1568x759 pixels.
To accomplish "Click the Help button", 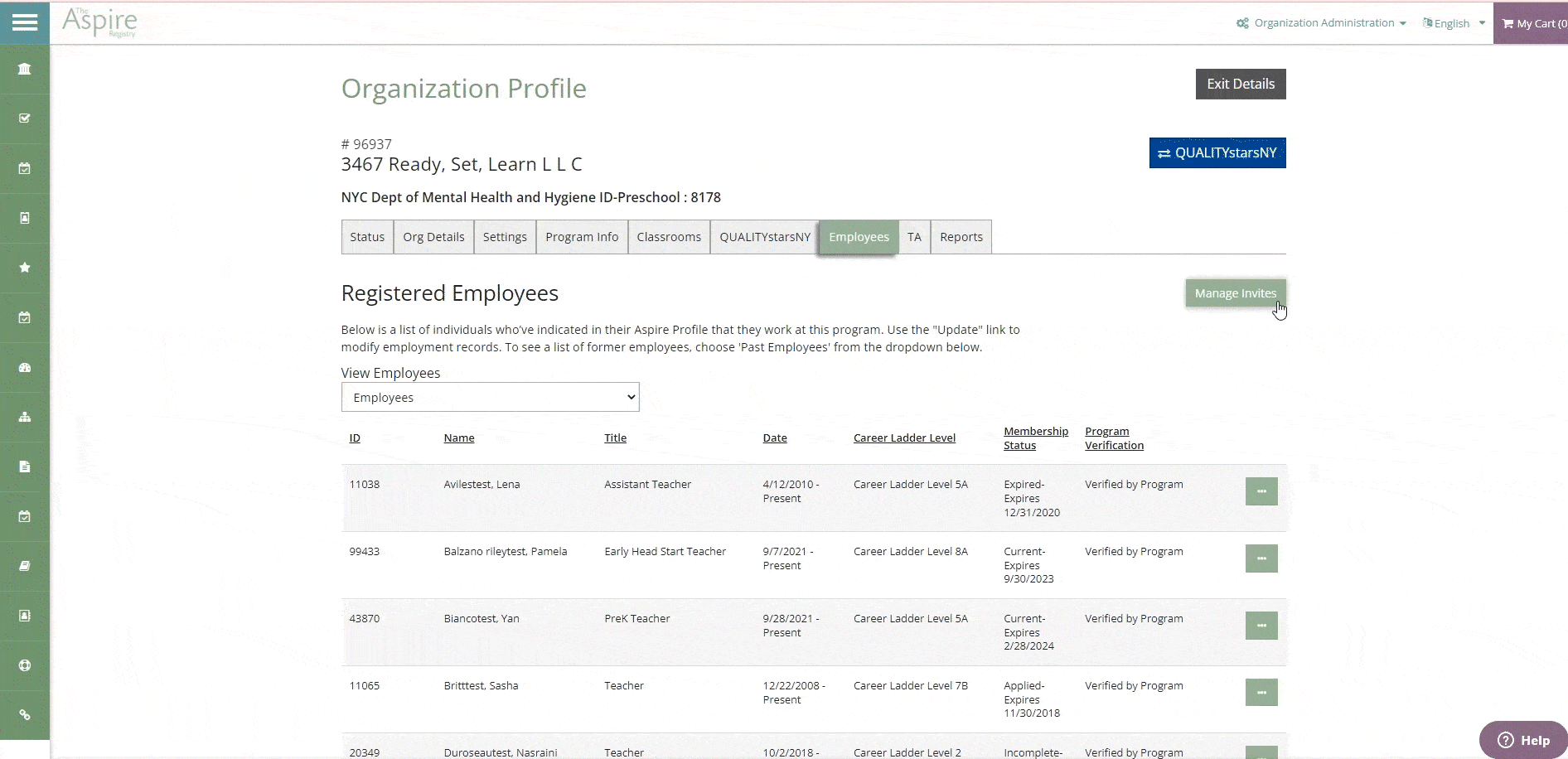I will click(x=1523, y=740).
